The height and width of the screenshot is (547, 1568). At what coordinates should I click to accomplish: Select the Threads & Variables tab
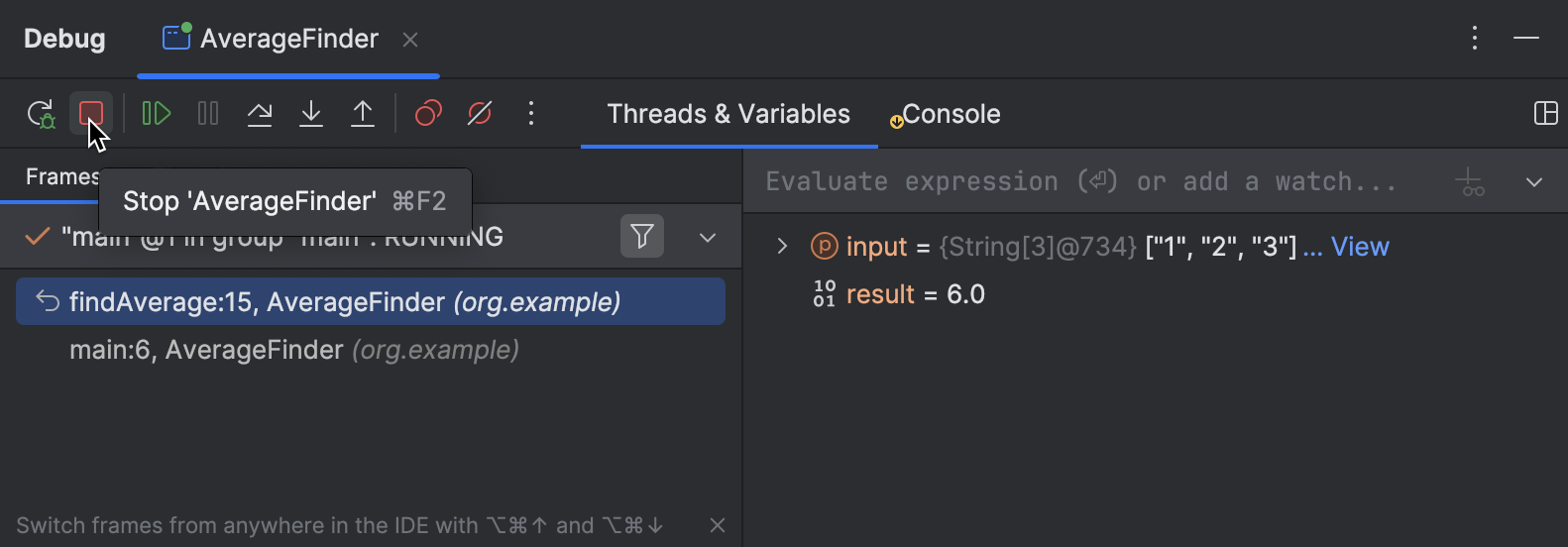coord(728,115)
